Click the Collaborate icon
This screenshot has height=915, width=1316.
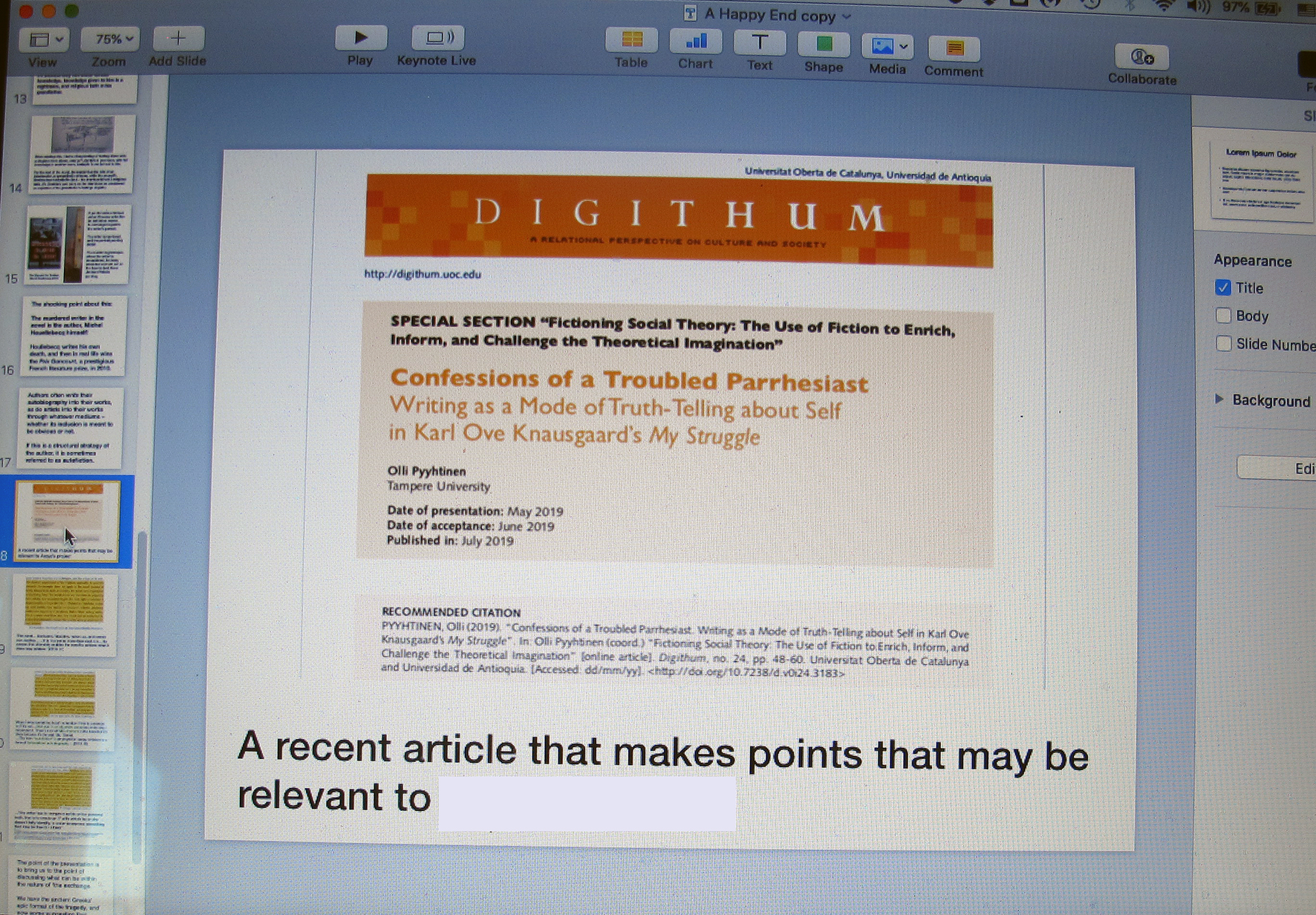[x=1141, y=57]
